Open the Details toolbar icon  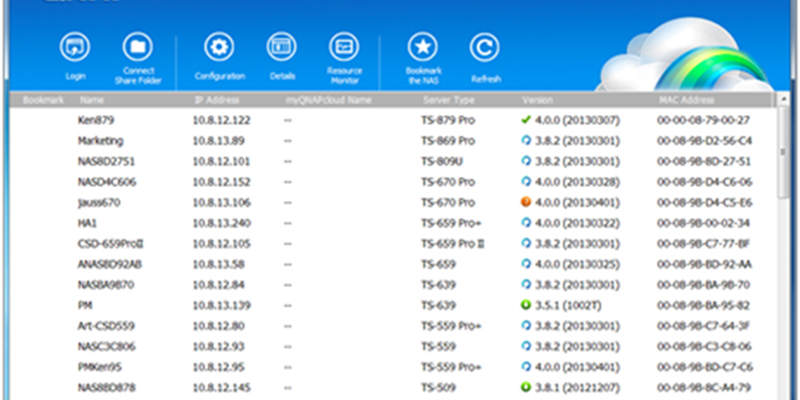point(282,47)
